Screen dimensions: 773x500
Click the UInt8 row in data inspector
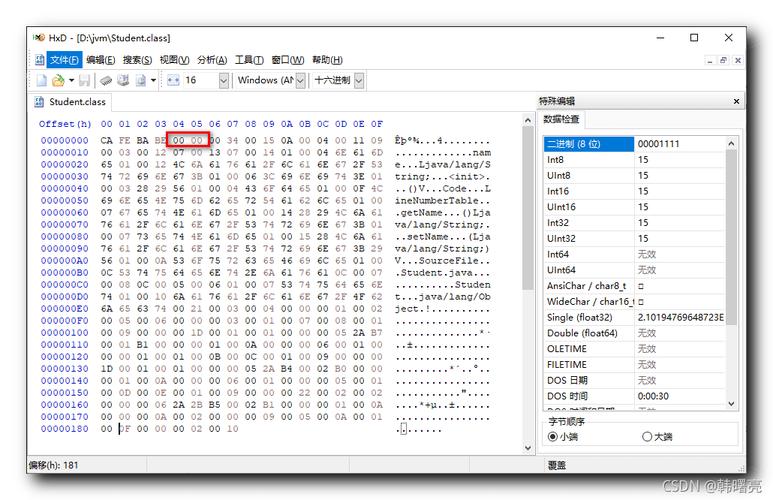click(x=634, y=176)
